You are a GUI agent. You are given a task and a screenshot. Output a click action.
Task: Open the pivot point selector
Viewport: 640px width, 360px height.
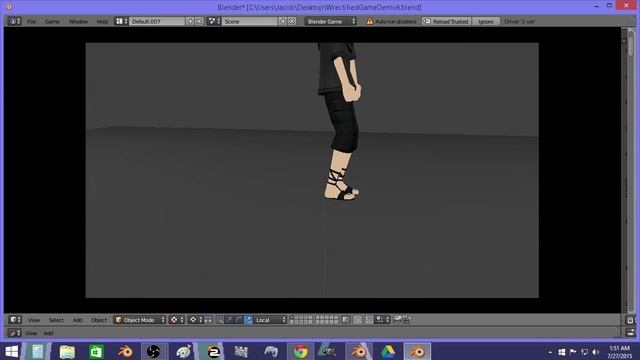[195, 320]
